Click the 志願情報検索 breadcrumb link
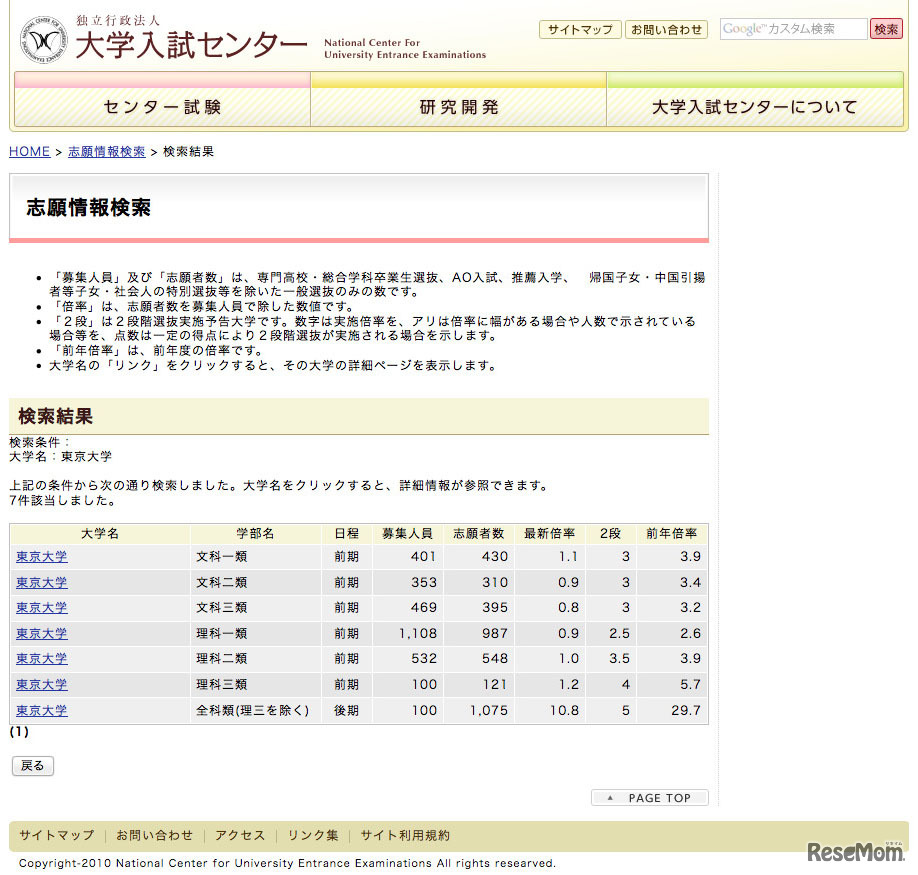The width and height of the screenshot is (918, 875). (x=106, y=152)
